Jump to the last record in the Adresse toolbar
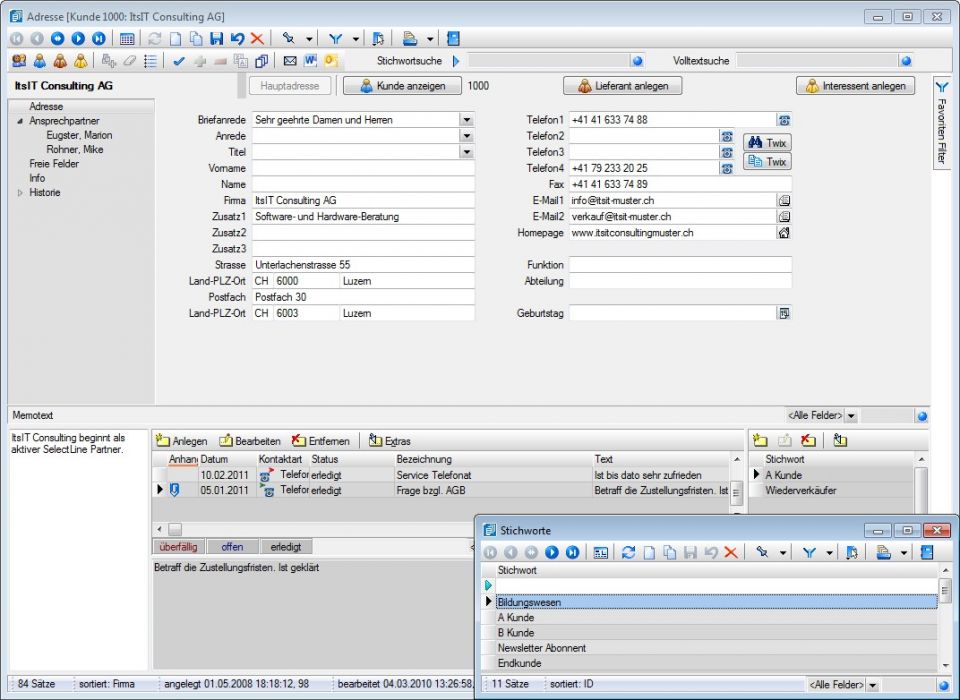The height and width of the screenshot is (700, 960). (99, 39)
